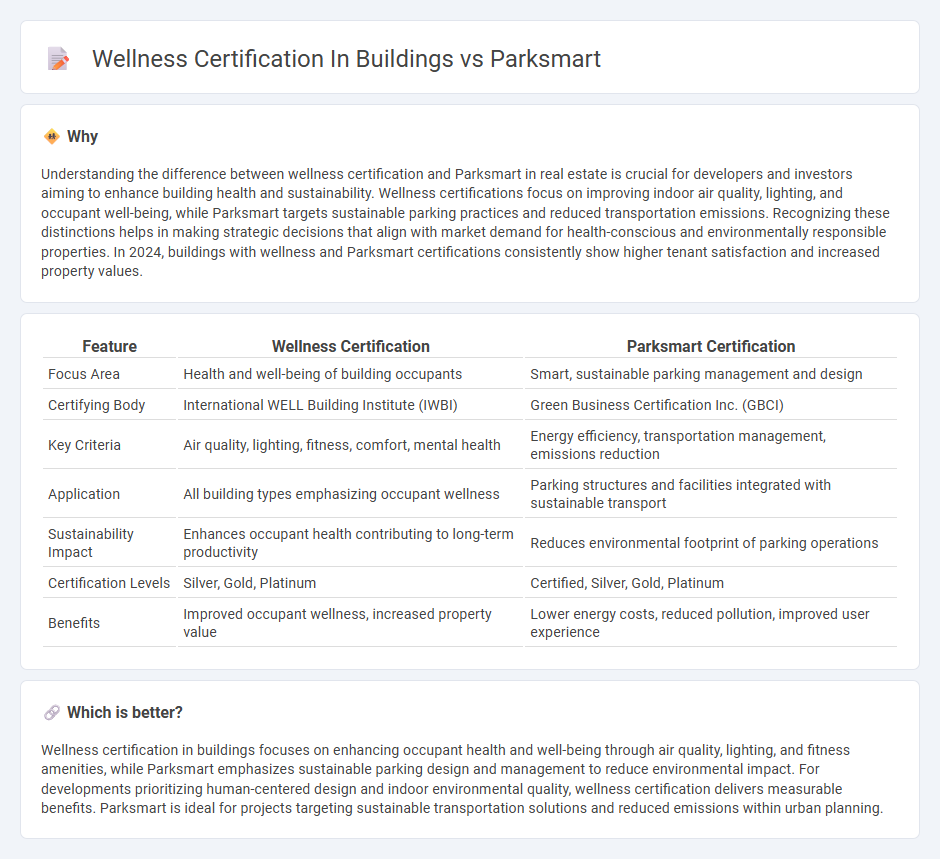Click the 'Feature' column header

tap(110, 346)
